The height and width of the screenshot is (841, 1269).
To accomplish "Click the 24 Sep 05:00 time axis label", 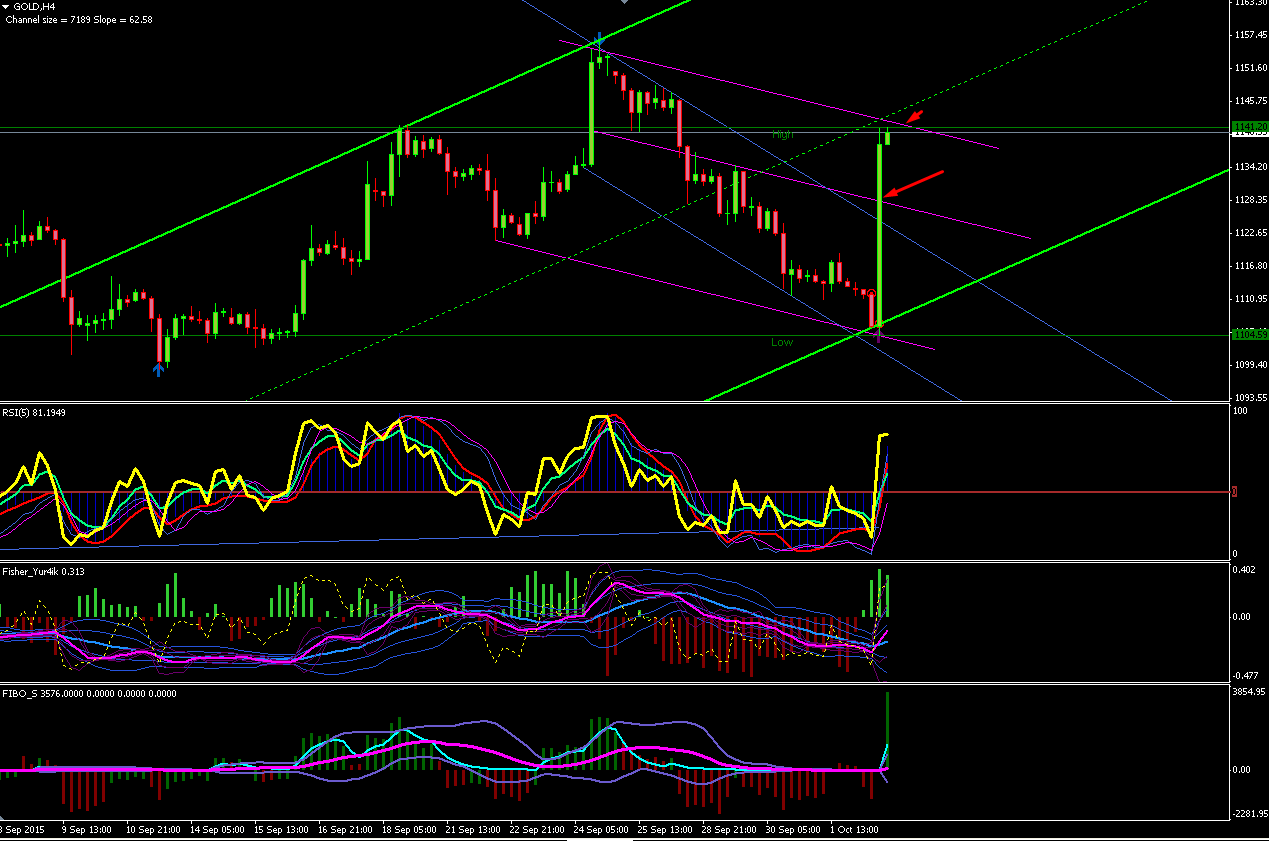I will coord(603,830).
